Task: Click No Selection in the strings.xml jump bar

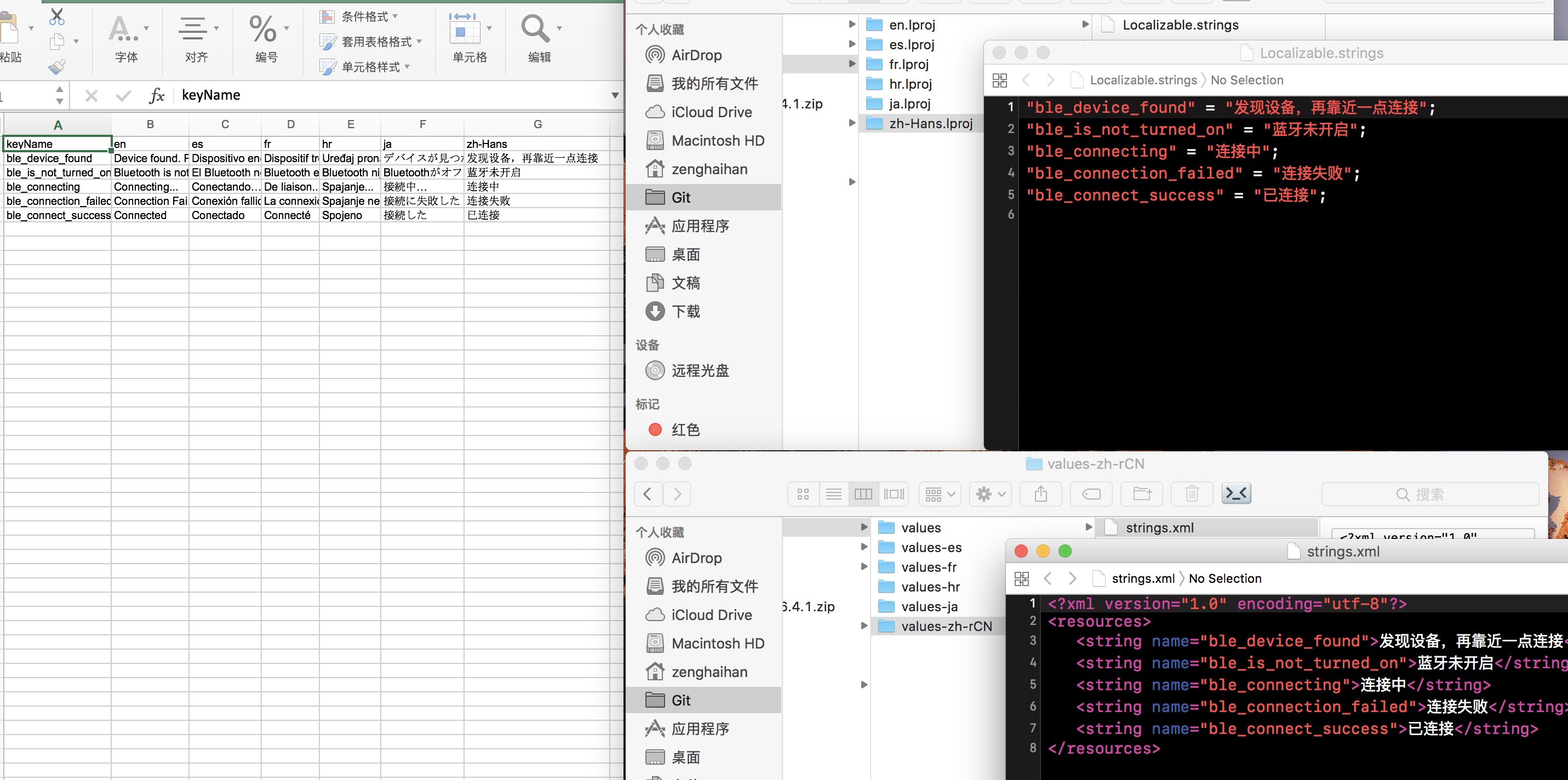Action: click(x=1224, y=578)
